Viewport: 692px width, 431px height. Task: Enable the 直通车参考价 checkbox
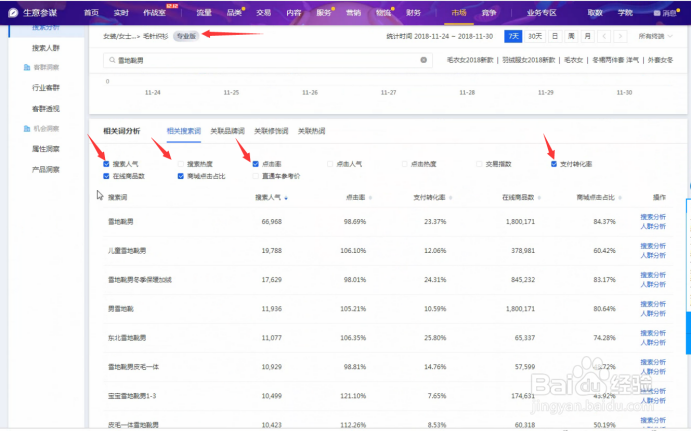(256, 176)
